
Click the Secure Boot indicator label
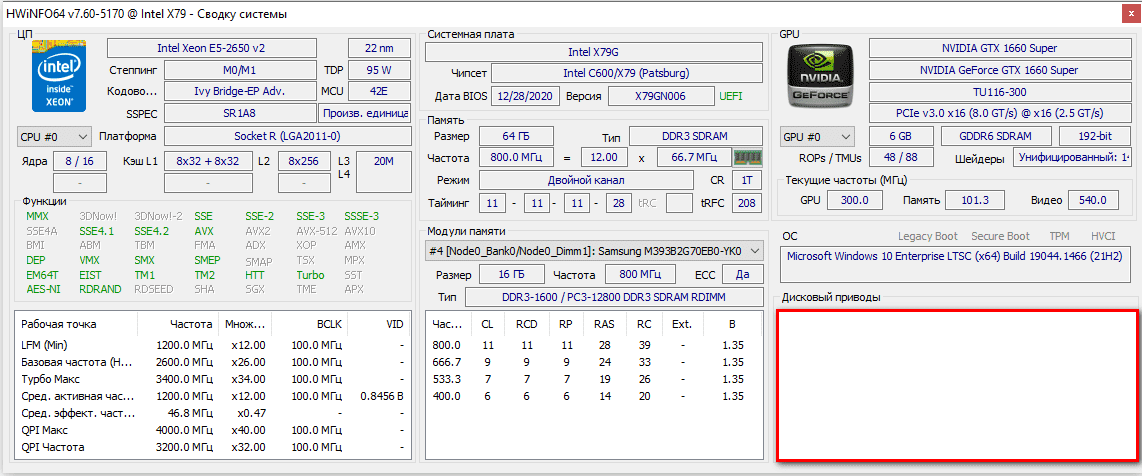click(1000, 237)
